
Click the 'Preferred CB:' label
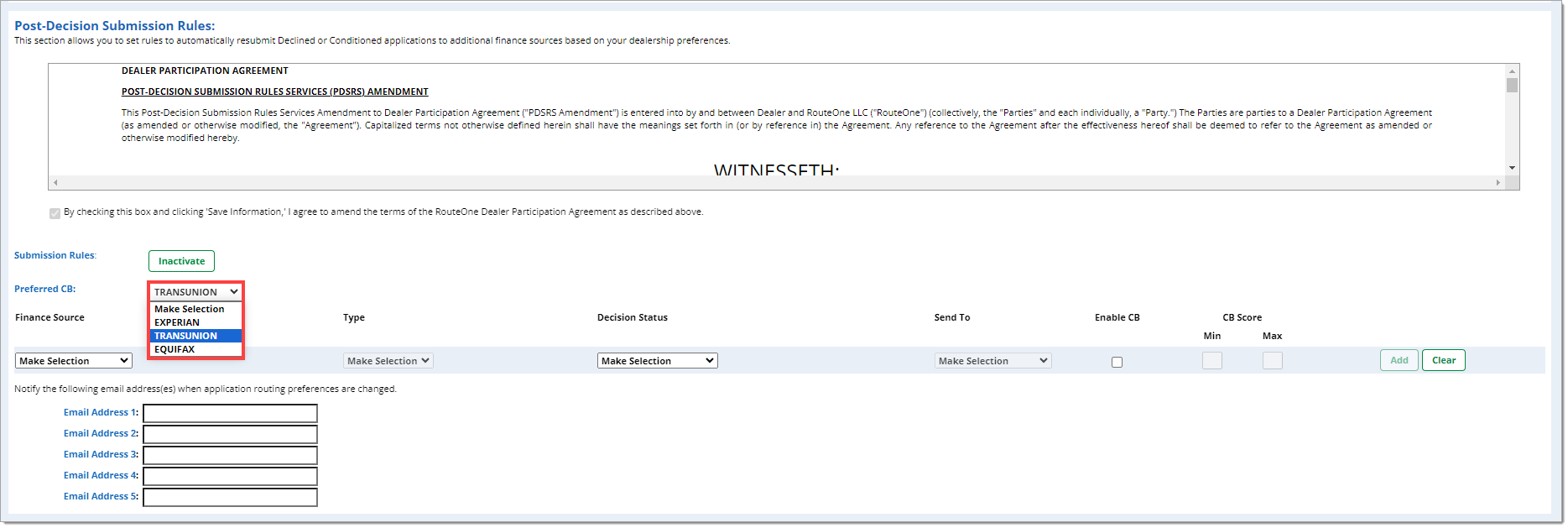[44, 289]
